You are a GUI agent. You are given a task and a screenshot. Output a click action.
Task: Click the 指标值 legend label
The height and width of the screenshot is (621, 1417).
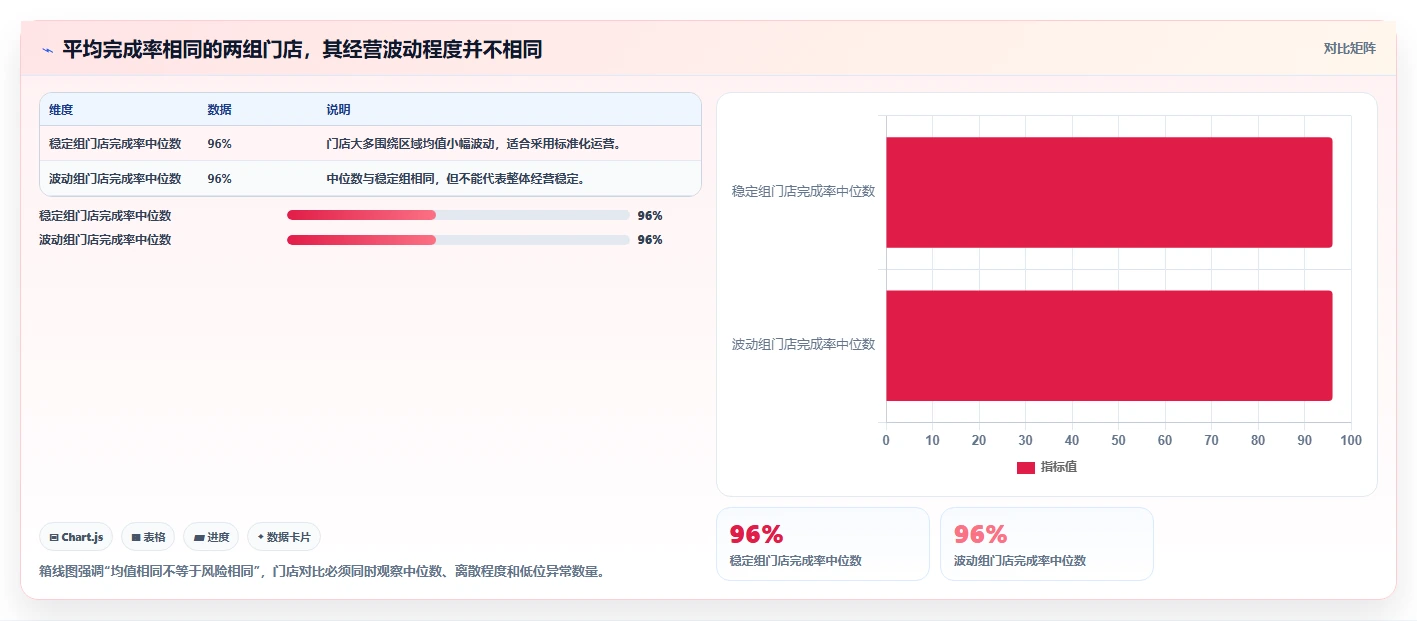pos(1058,467)
